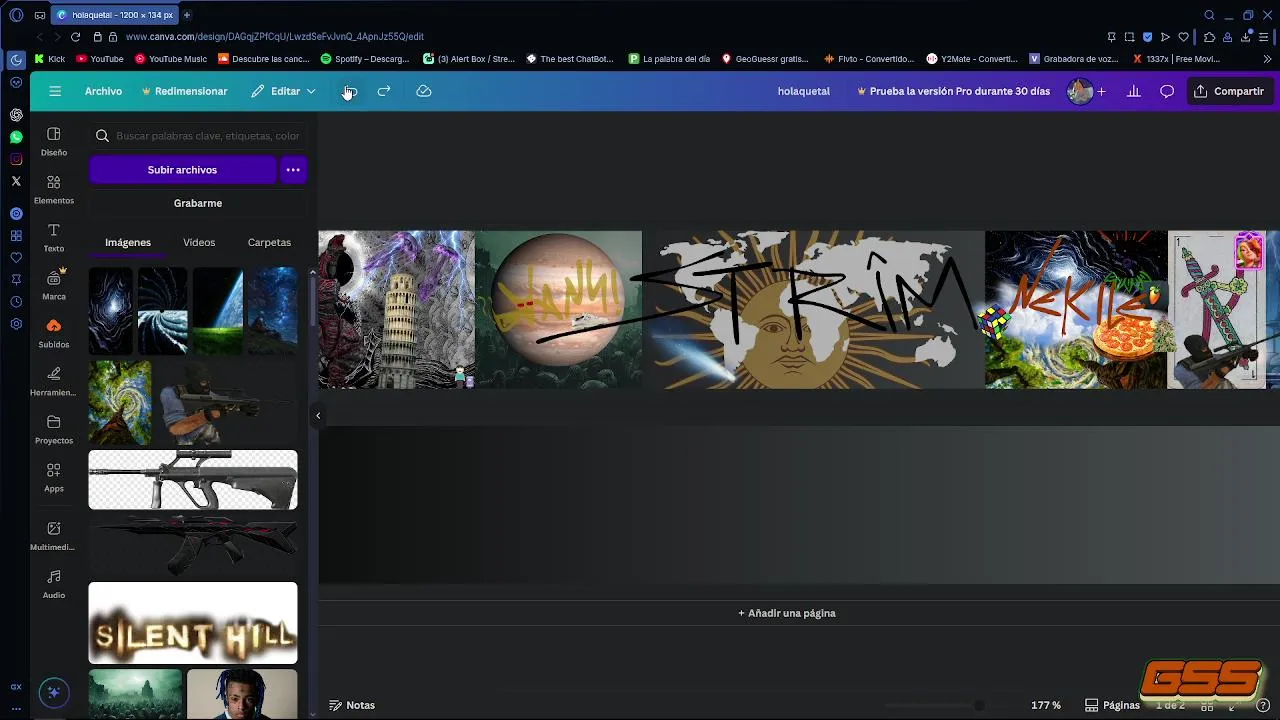Select the Silent Hill logo thumbnail
This screenshot has width=1280, height=720.
(x=193, y=623)
